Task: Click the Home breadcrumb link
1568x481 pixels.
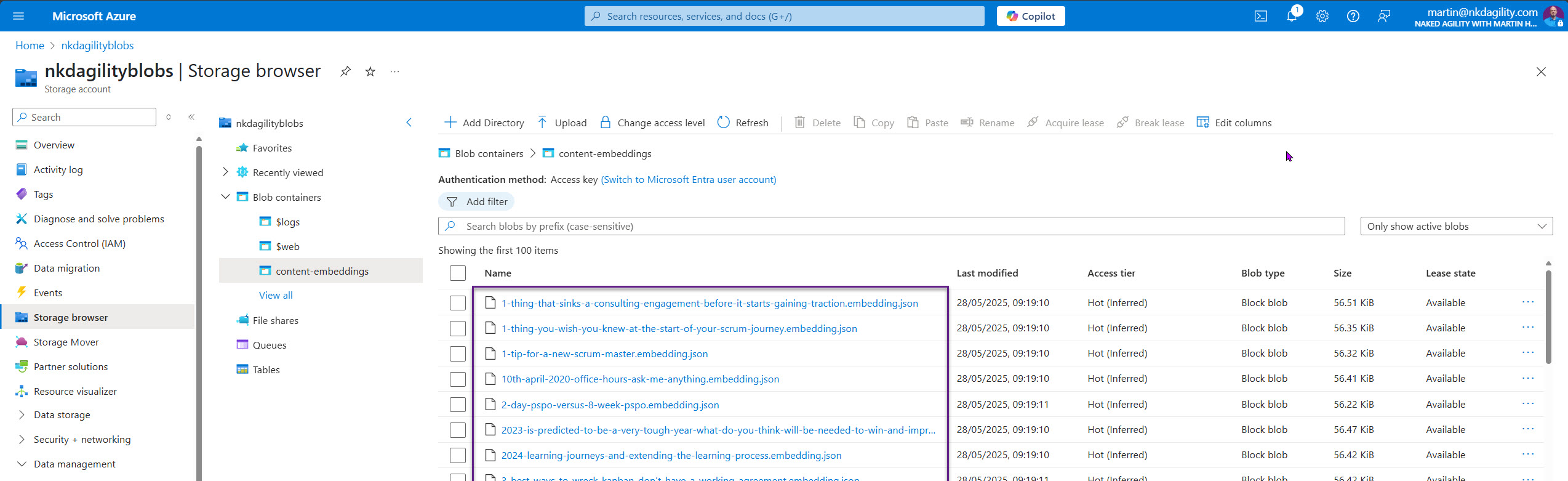Action: (30, 46)
